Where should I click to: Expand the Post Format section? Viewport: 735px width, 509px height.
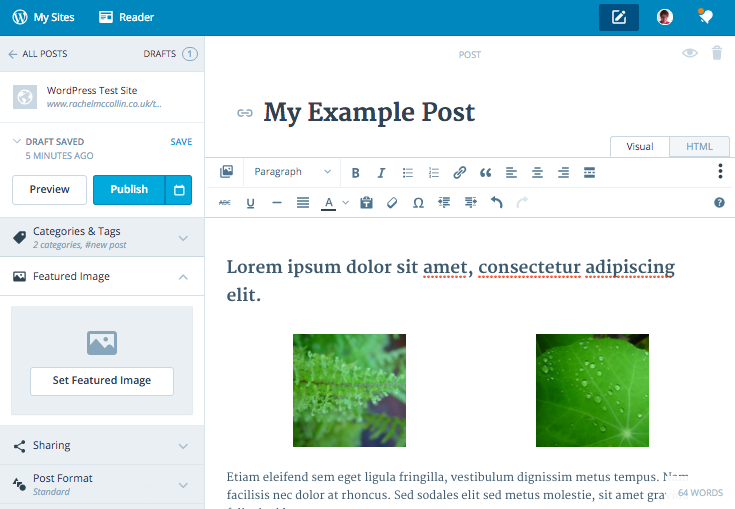102,485
